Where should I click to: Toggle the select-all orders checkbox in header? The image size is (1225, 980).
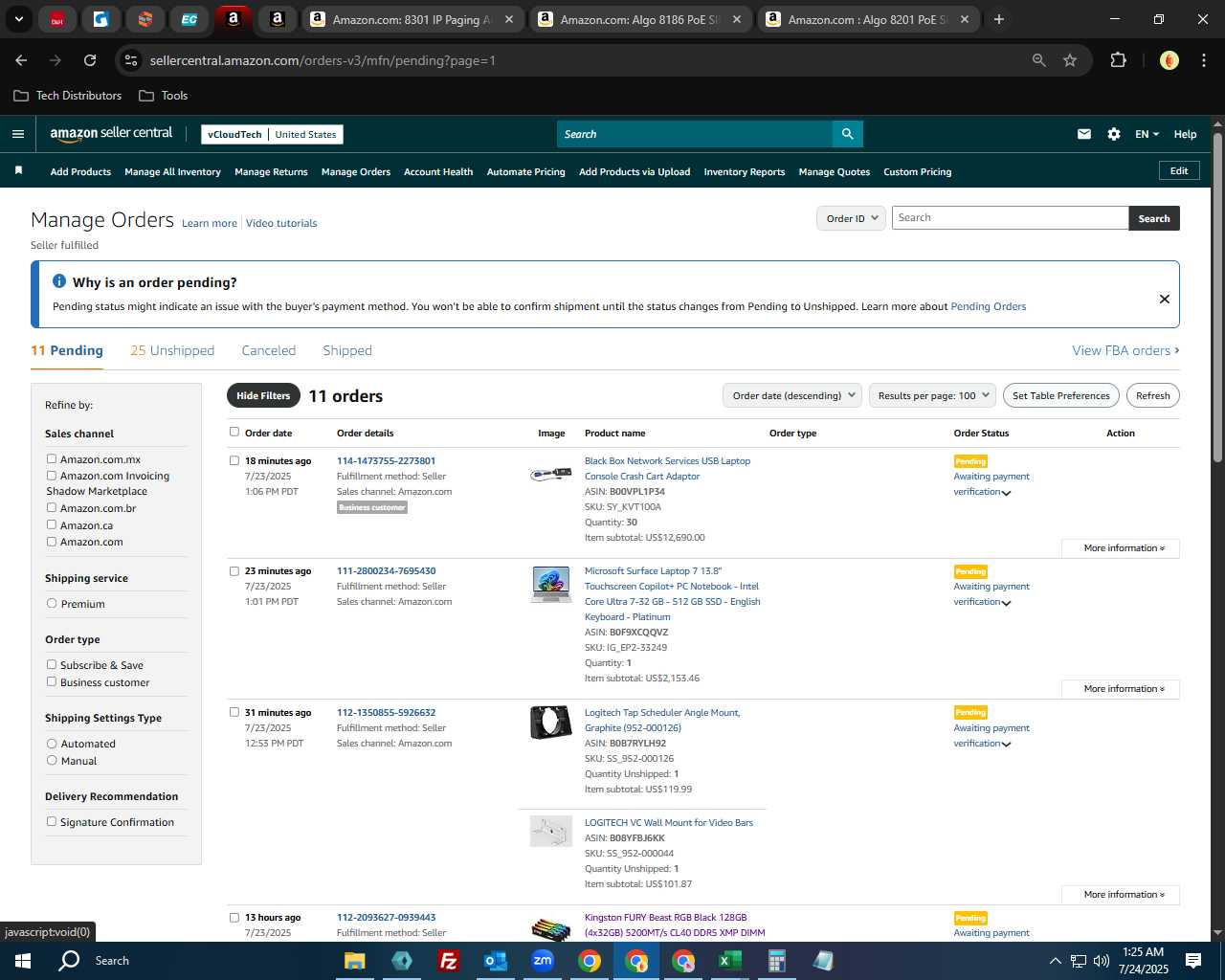pos(234,432)
